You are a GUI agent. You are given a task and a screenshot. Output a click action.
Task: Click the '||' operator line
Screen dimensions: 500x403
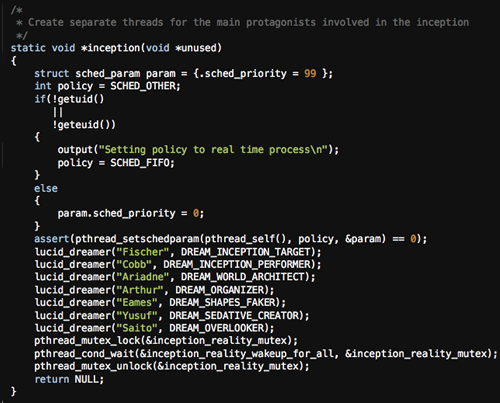coord(58,112)
